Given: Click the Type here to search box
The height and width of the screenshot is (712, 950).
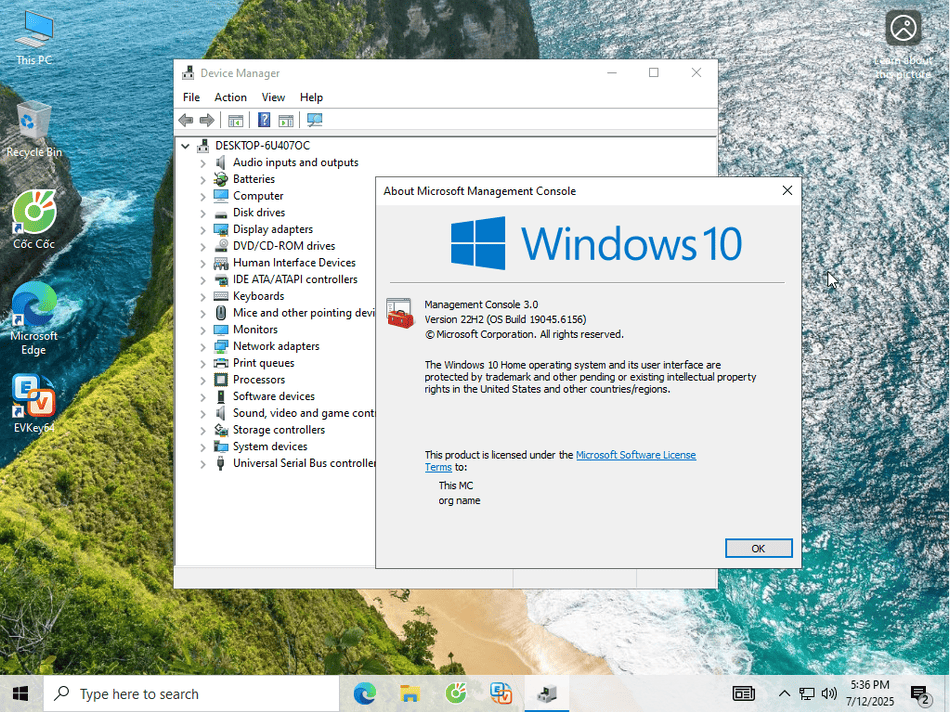Looking at the screenshot, I should coord(191,694).
